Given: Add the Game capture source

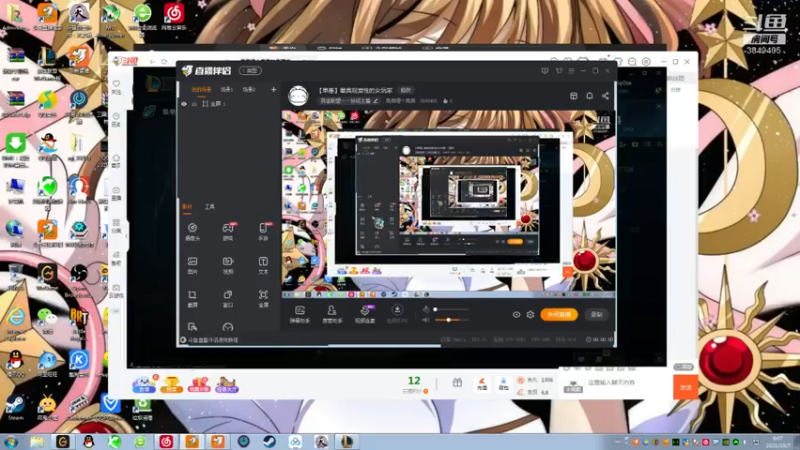Looking at the screenshot, I should coord(228,232).
